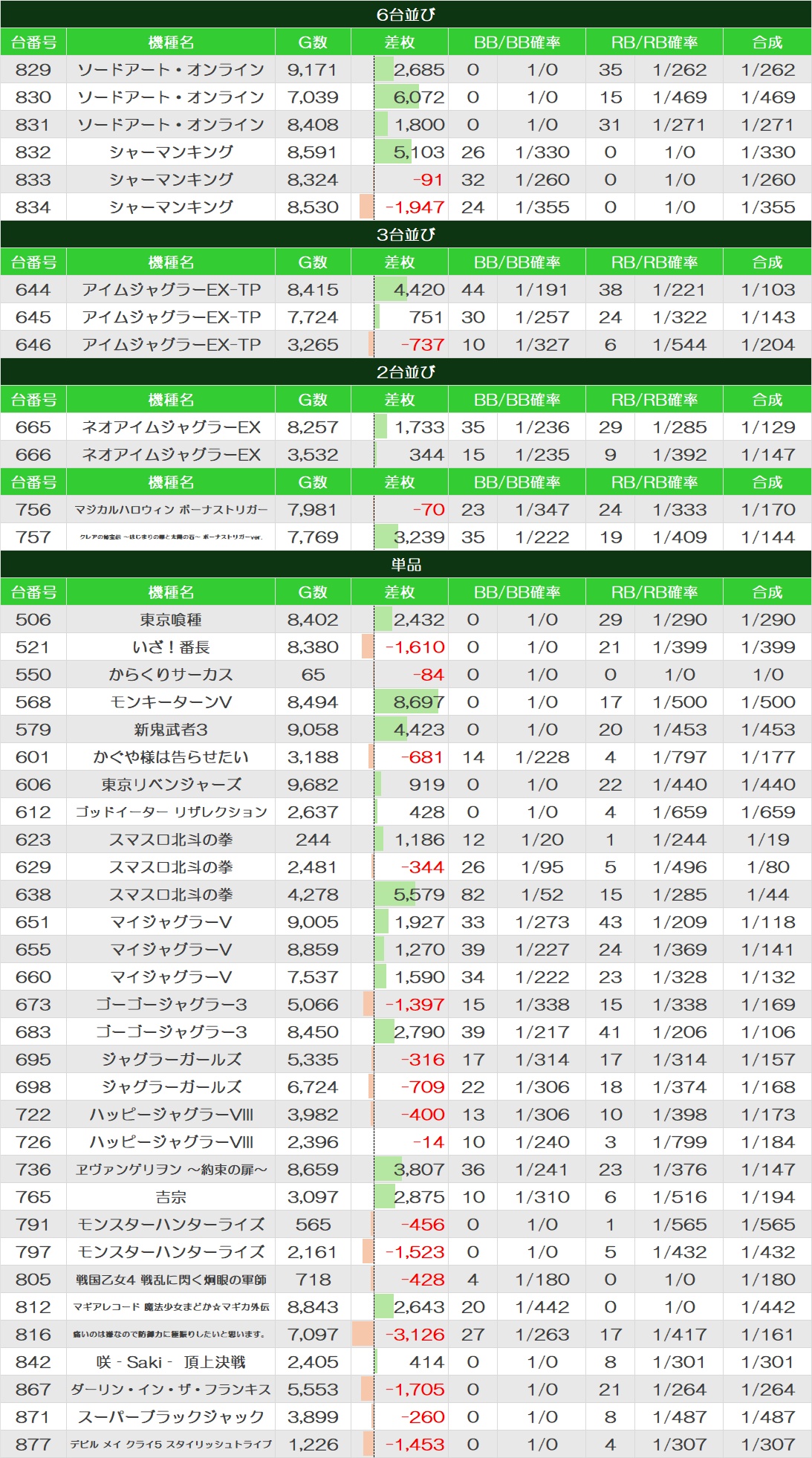The width and height of the screenshot is (812, 1458).
Task: Select 東京リベンジャーズ in row 606
Action: click(171, 785)
